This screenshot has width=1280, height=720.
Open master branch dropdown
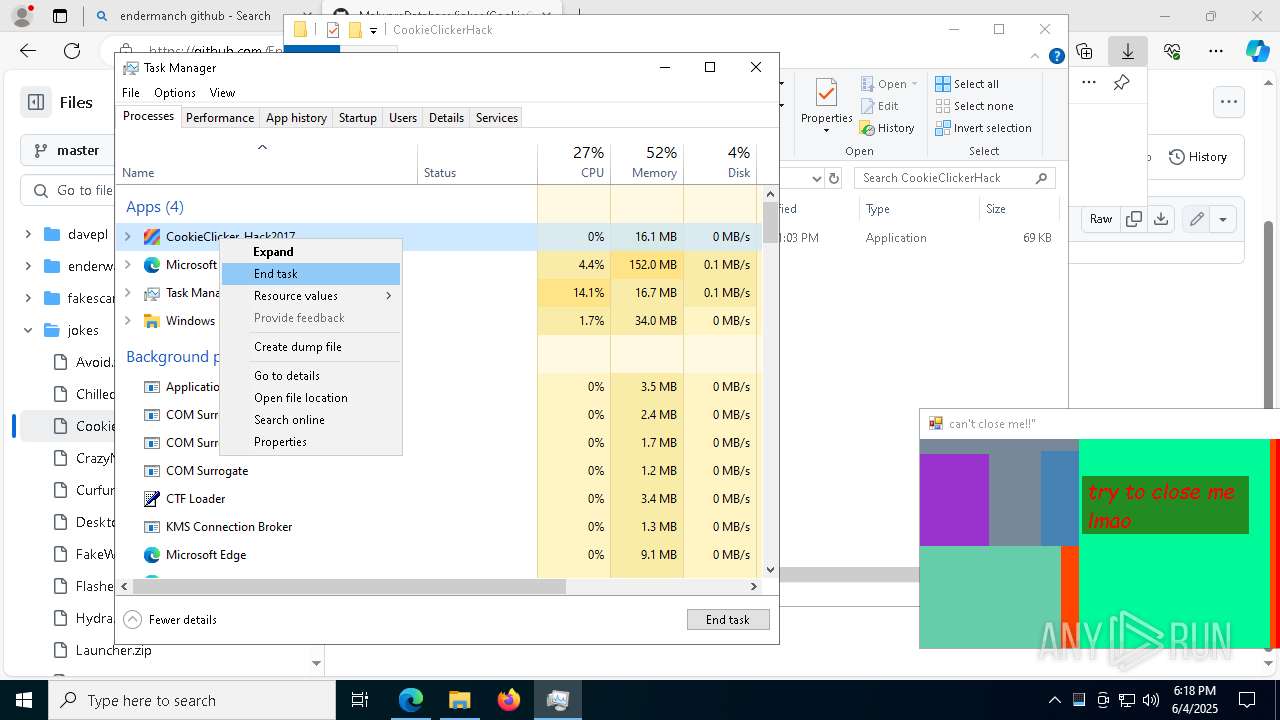tap(70, 150)
